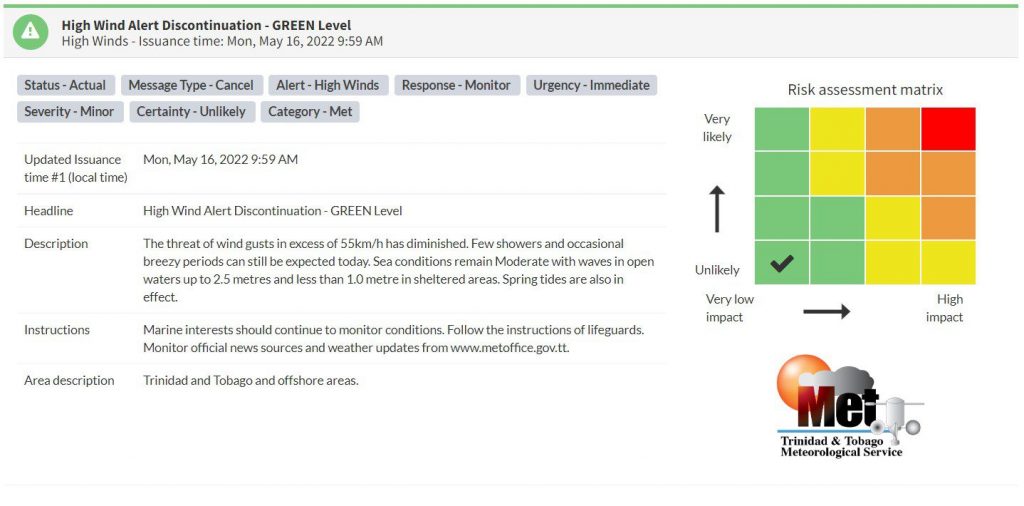Screen dimensions: 1024x506
Task: Click the bottom-right yellow matrix cell
Action: click(948, 262)
